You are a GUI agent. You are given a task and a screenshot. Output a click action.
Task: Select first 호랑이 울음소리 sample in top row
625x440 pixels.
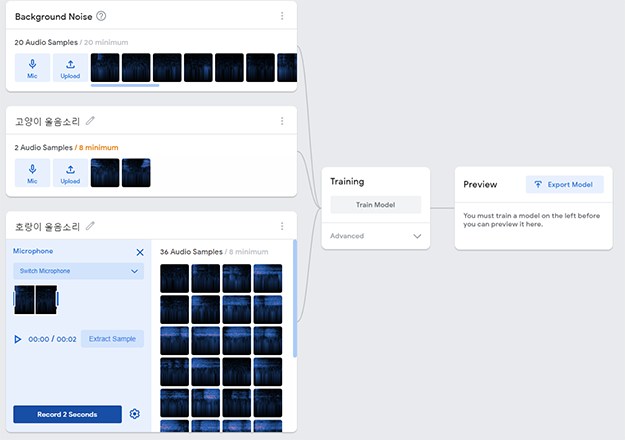(175, 278)
